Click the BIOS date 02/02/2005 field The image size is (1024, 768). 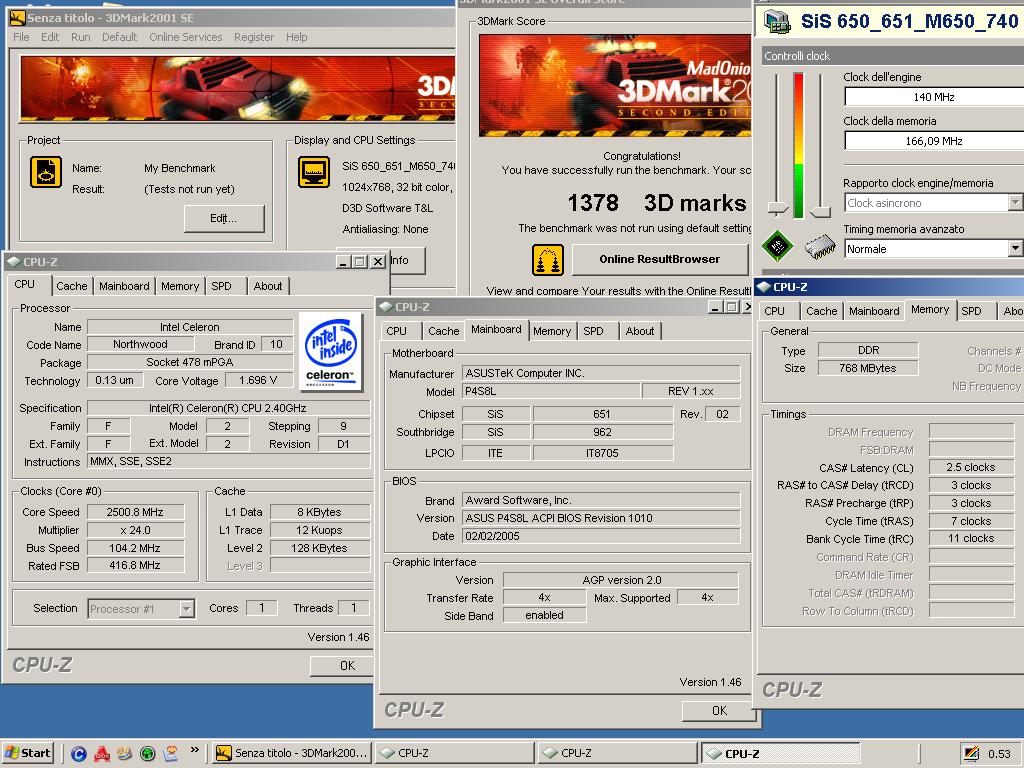click(x=601, y=536)
